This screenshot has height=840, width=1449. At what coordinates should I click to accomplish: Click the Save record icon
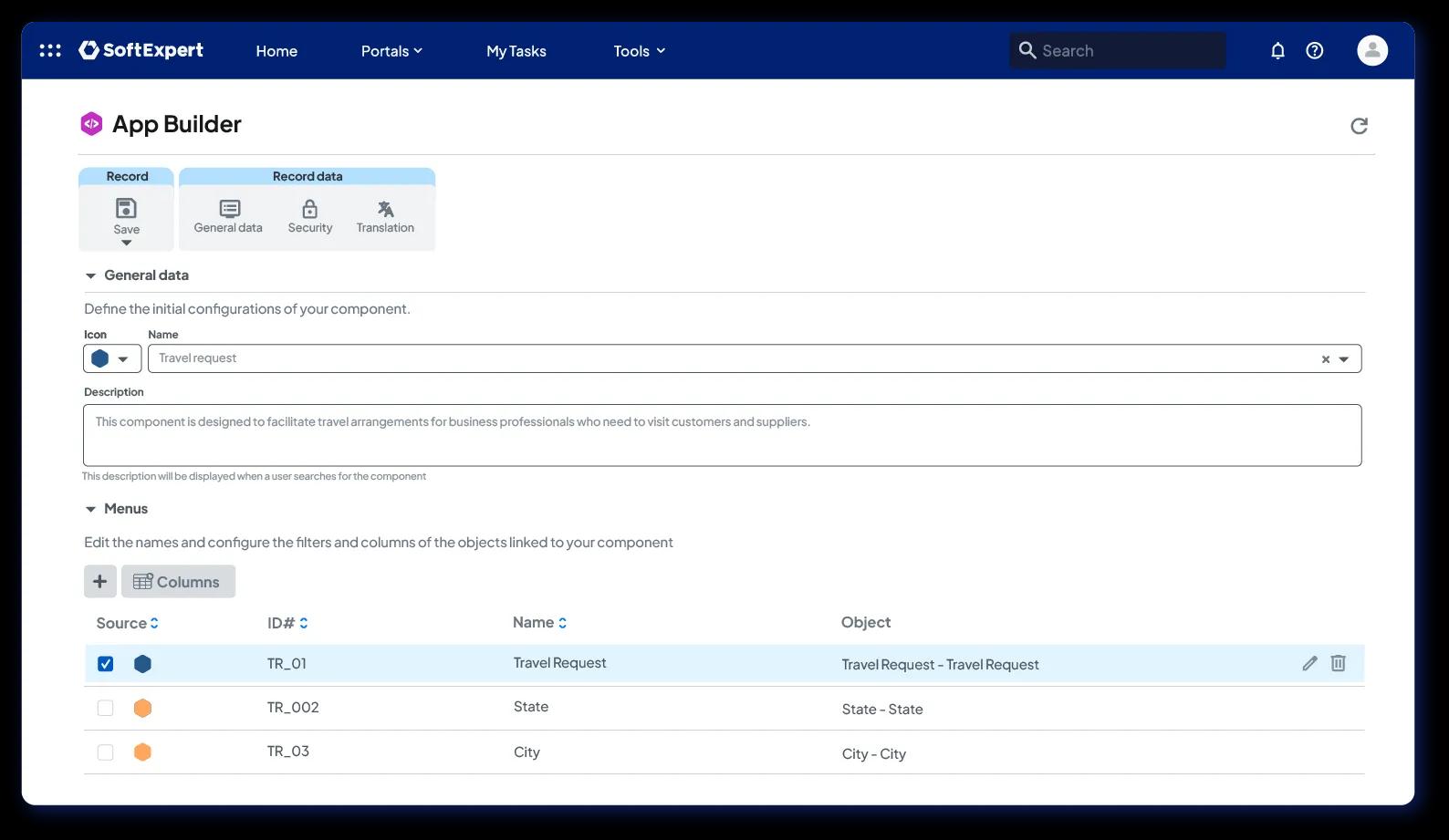click(126, 209)
